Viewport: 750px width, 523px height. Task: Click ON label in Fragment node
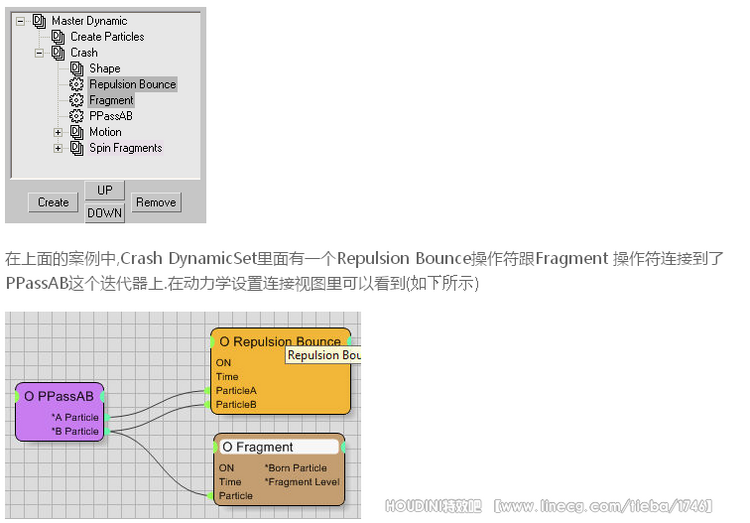click(x=226, y=468)
